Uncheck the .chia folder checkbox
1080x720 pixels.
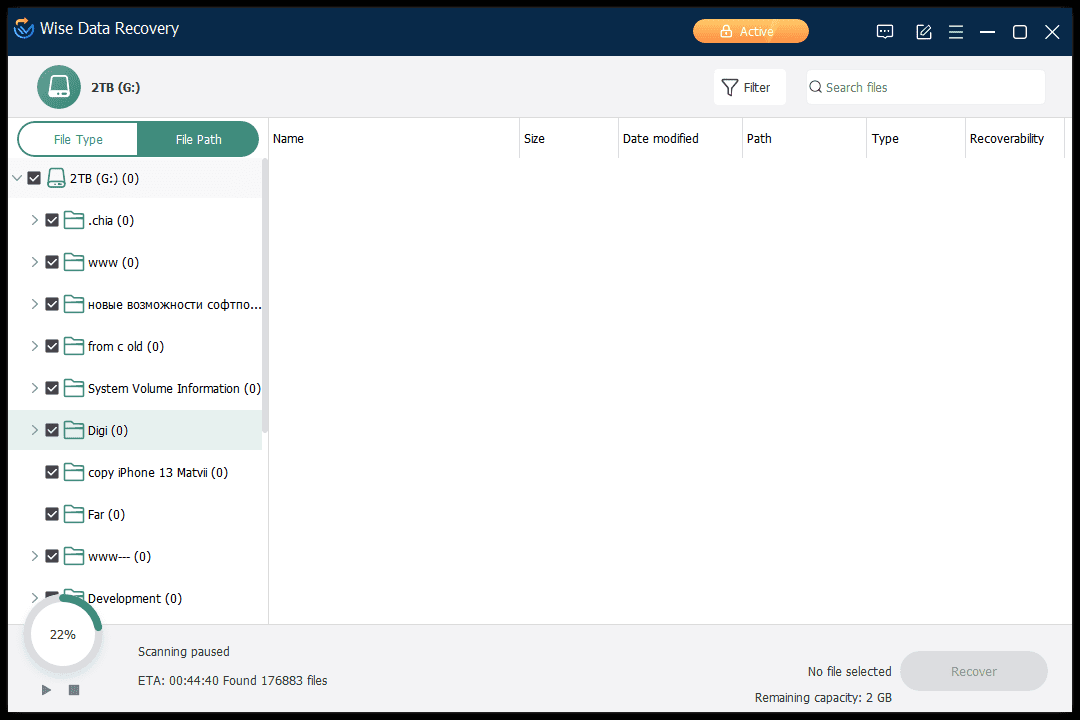(52, 220)
